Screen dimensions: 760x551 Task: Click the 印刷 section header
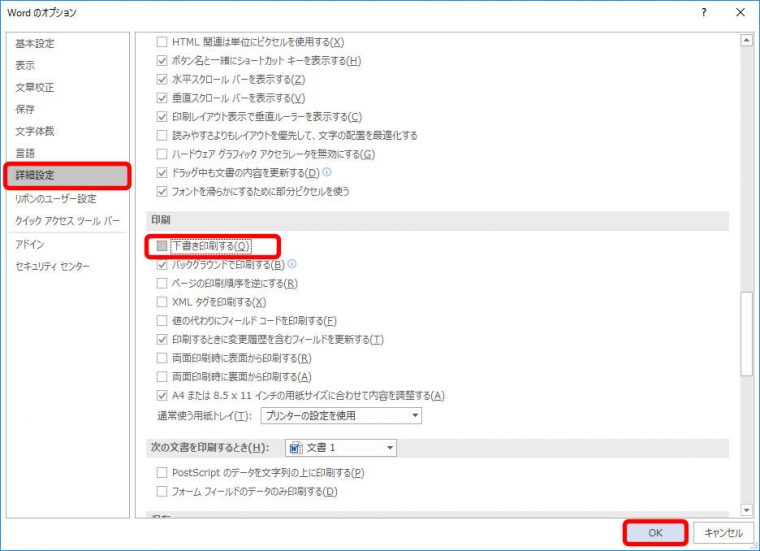pos(438,220)
